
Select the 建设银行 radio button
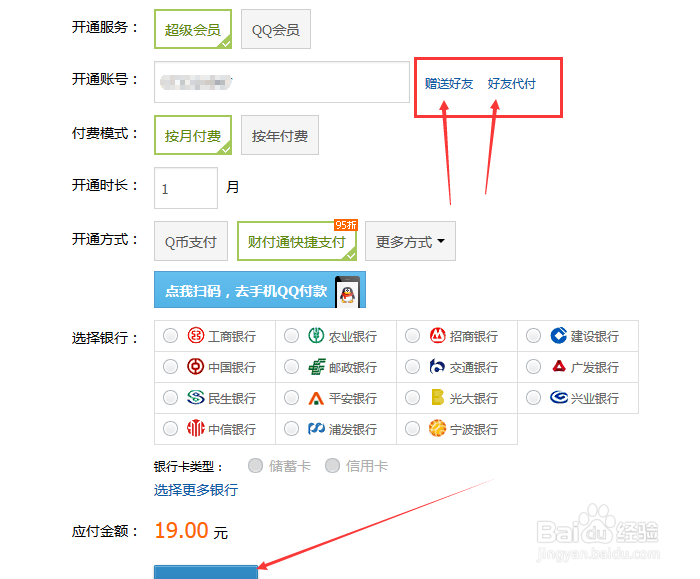pos(533,336)
